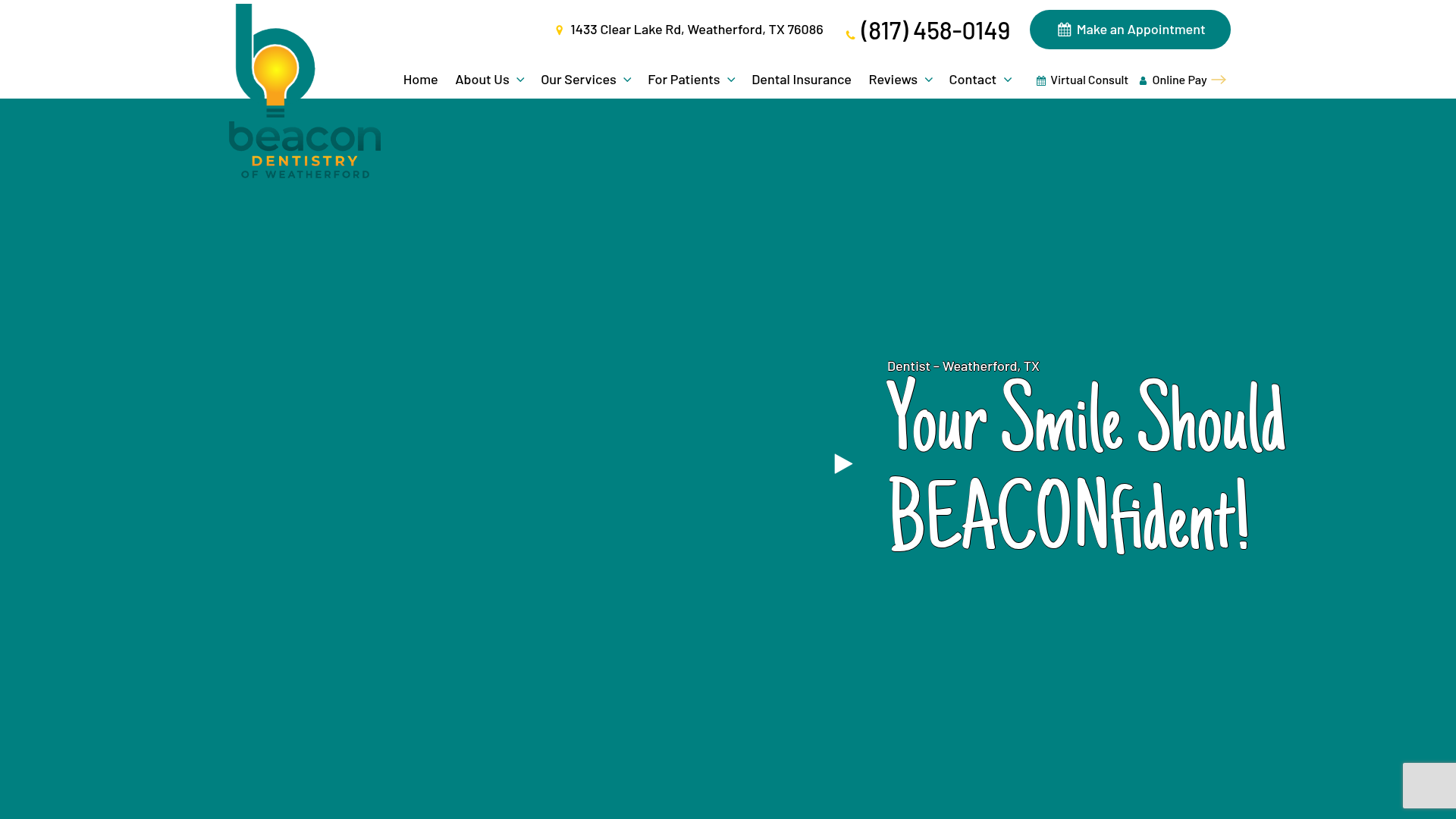Screen dimensions: 1456x819
Task: Expand the Our Services dropdown chevron
Action: (627, 80)
